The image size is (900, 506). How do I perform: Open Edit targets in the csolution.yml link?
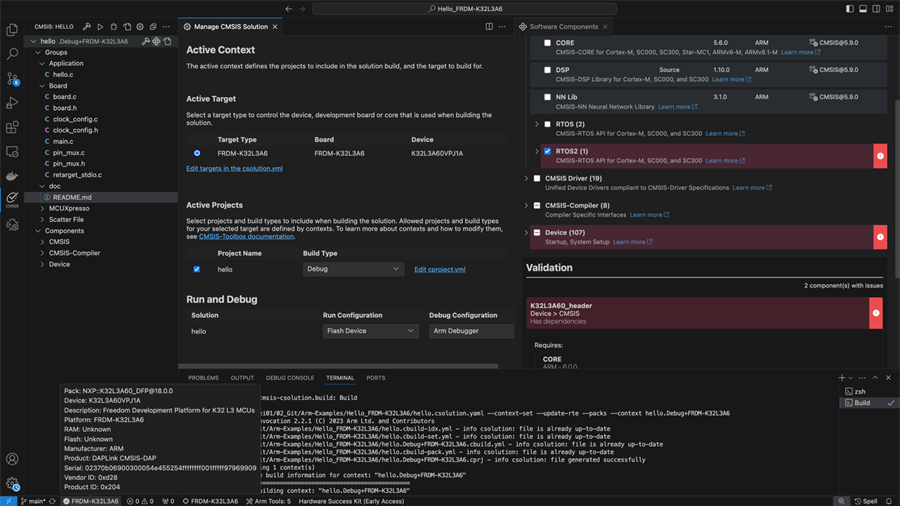[x=234, y=169]
